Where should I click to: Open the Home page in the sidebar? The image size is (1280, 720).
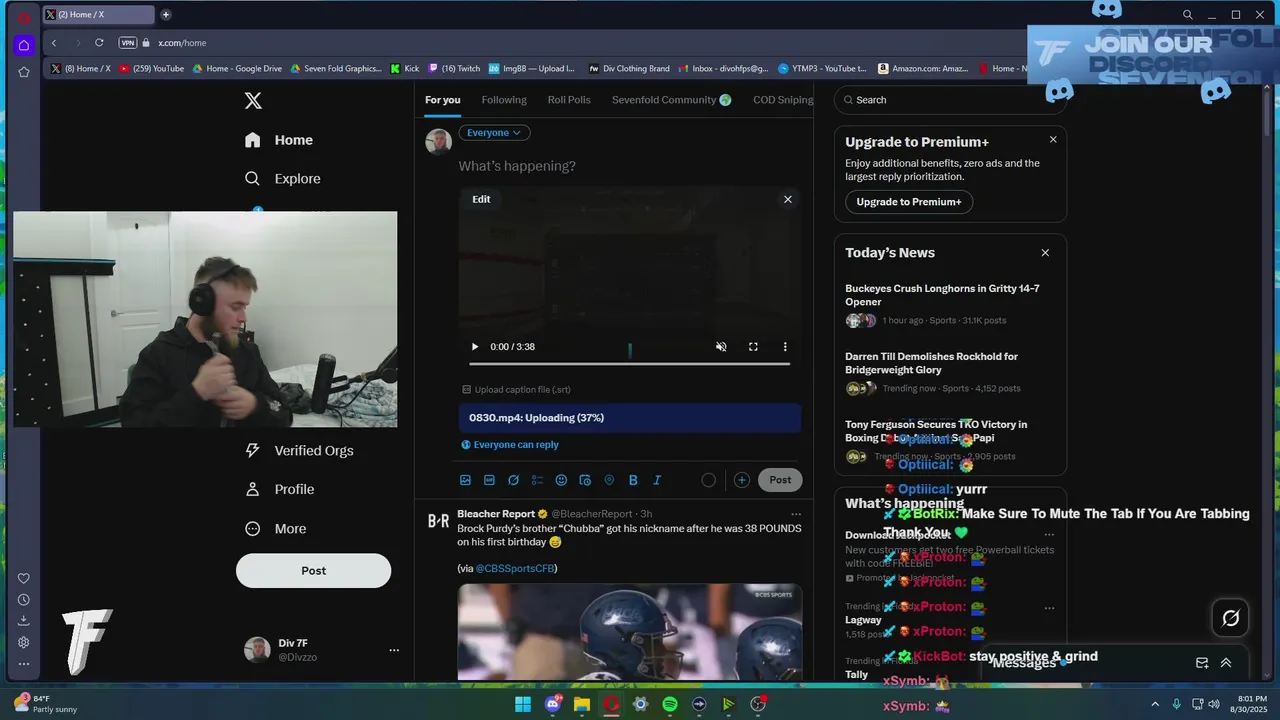279,140
